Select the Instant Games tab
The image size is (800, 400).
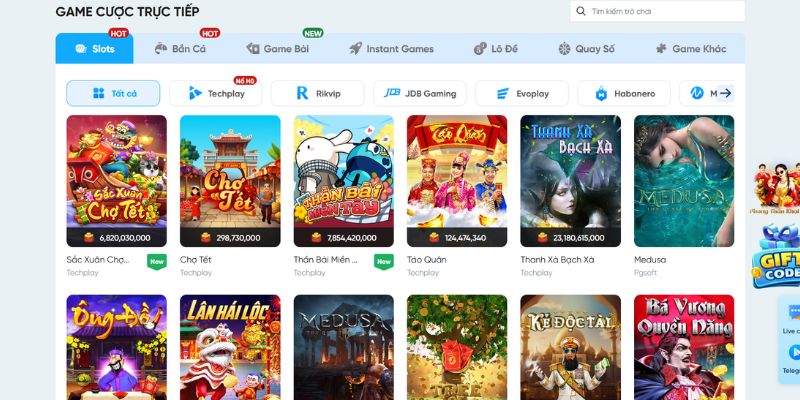point(391,49)
